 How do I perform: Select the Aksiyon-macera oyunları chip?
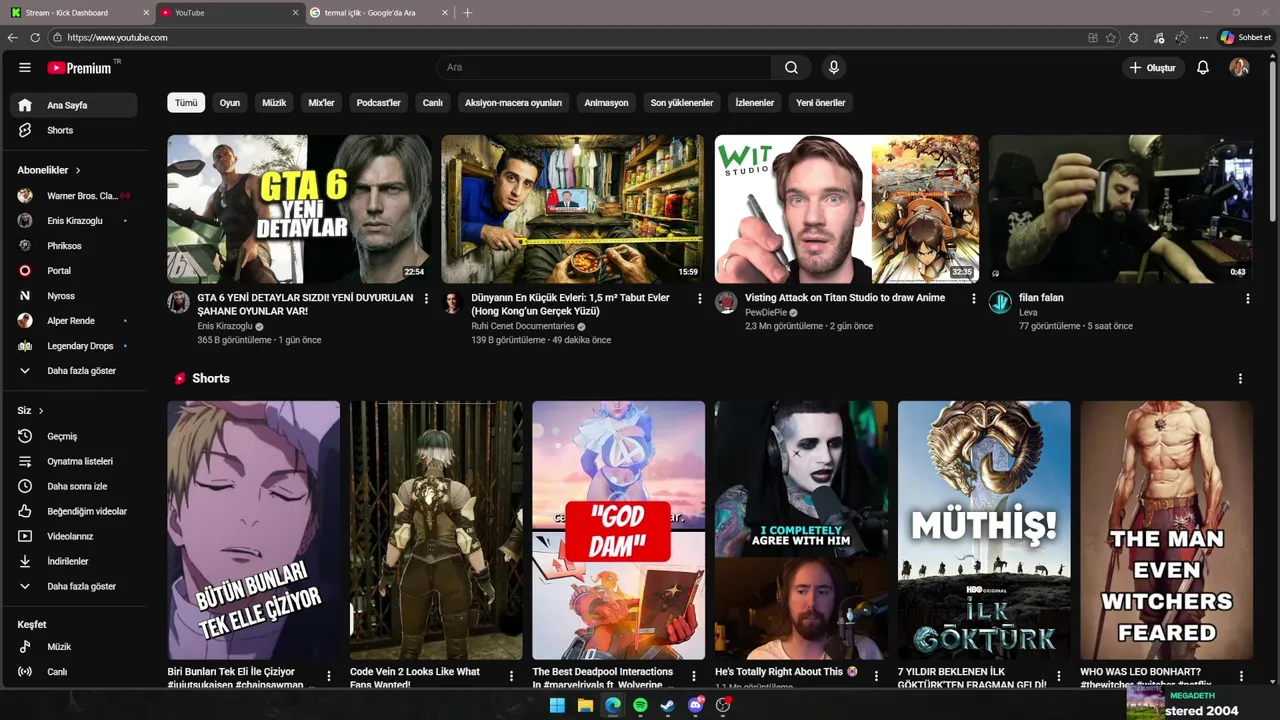[513, 103]
